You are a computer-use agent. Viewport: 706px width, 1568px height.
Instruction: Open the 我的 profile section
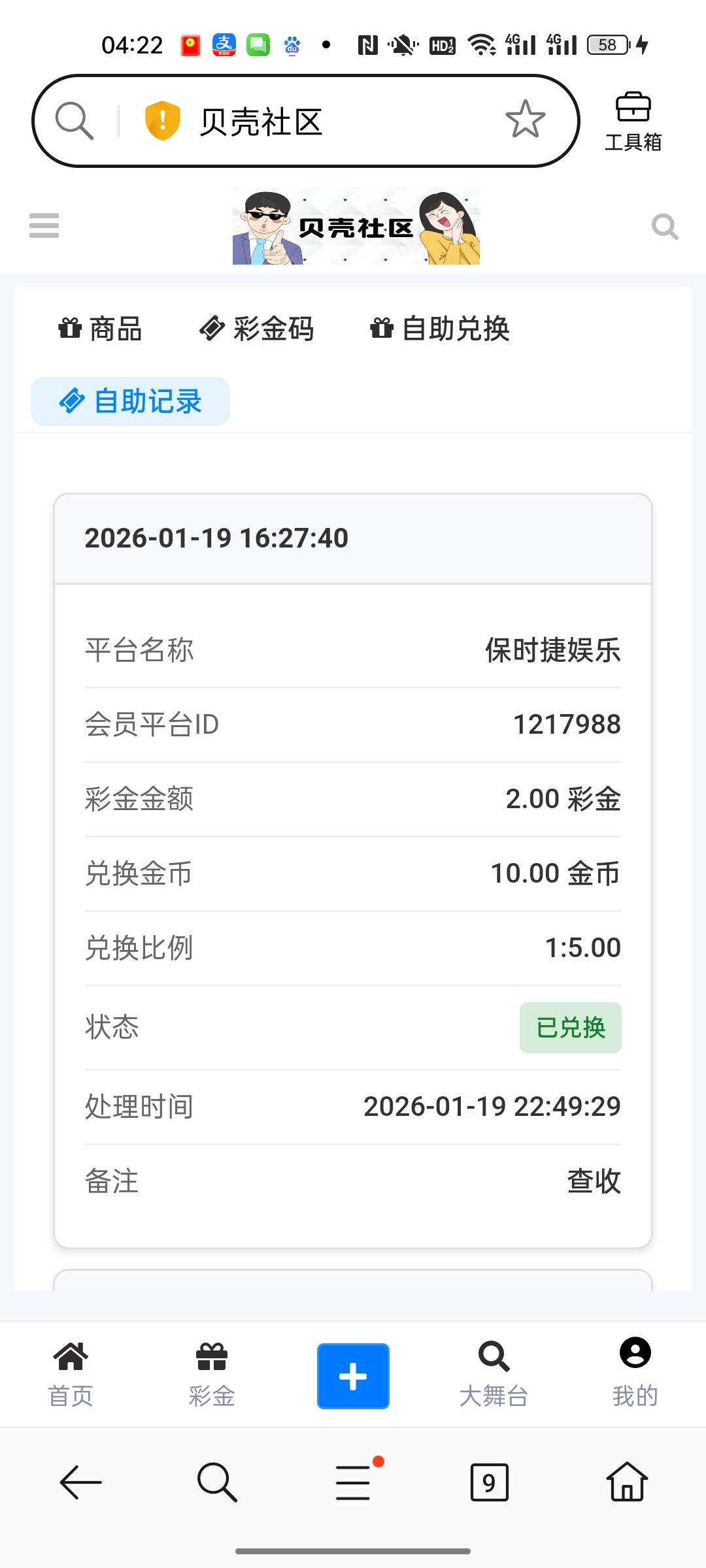[635, 1375]
